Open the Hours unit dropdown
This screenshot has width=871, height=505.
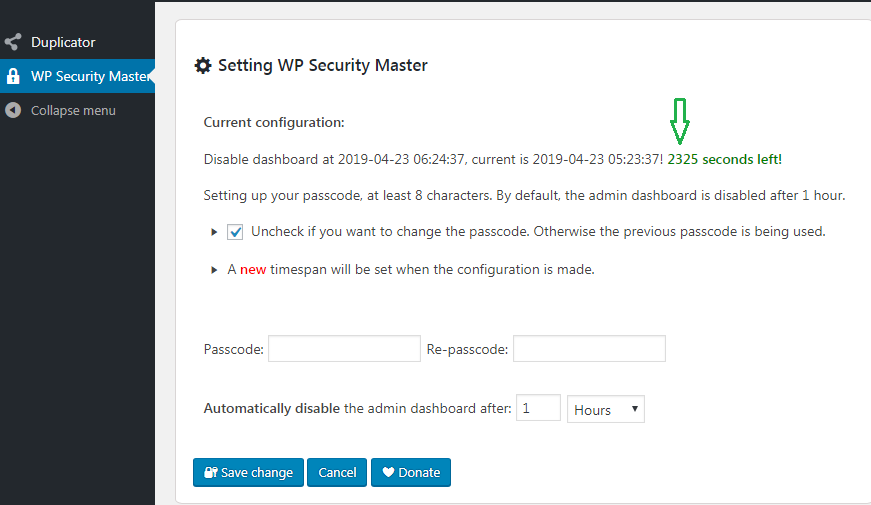click(x=605, y=409)
